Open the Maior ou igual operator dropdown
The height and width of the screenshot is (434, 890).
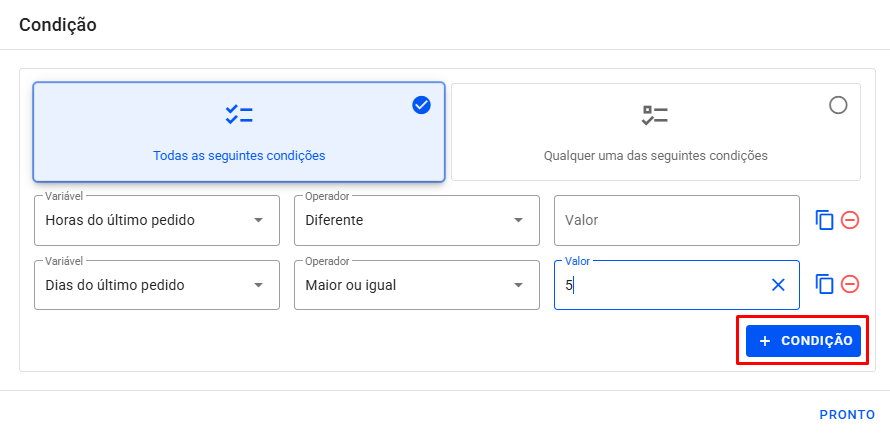pyautogui.click(x=416, y=285)
